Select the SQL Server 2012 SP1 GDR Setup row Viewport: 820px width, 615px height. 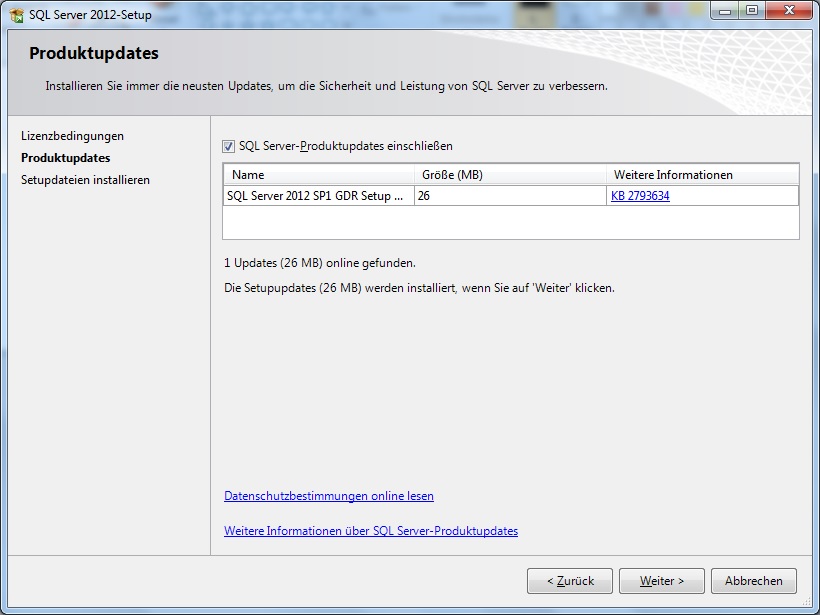pos(511,196)
